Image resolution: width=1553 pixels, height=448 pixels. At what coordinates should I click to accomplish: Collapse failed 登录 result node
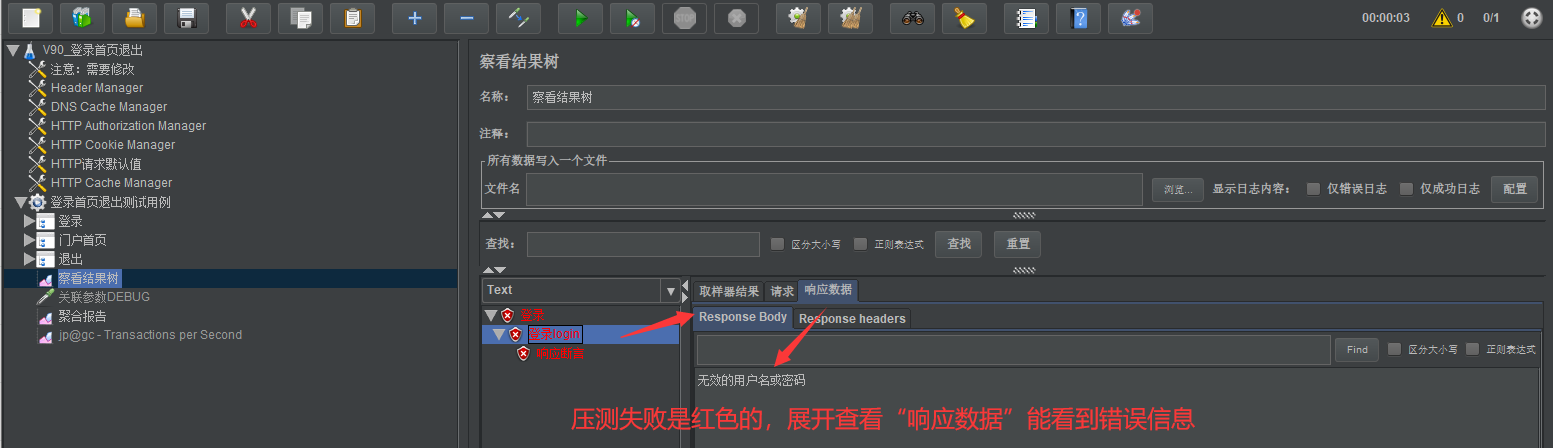pos(490,315)
